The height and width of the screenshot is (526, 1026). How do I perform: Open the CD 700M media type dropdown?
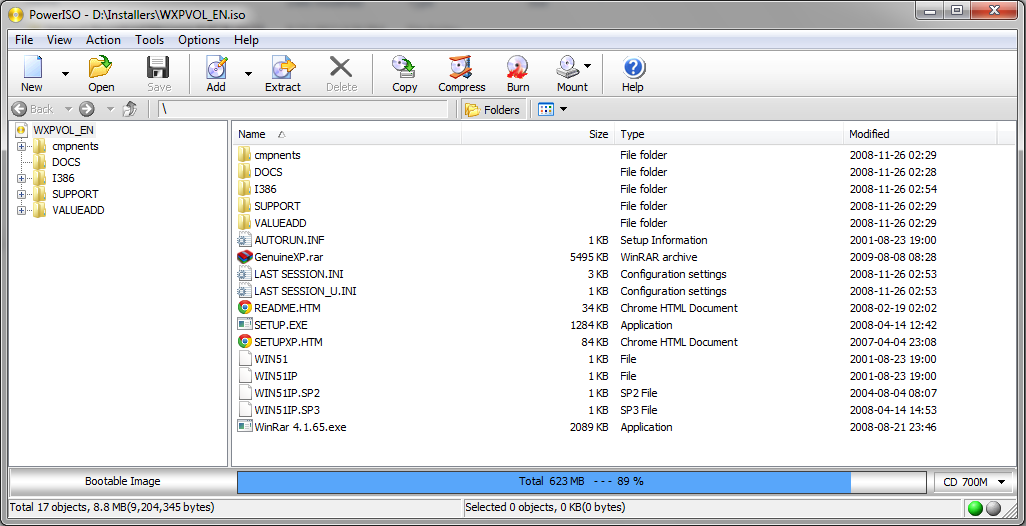click(974, 482)
